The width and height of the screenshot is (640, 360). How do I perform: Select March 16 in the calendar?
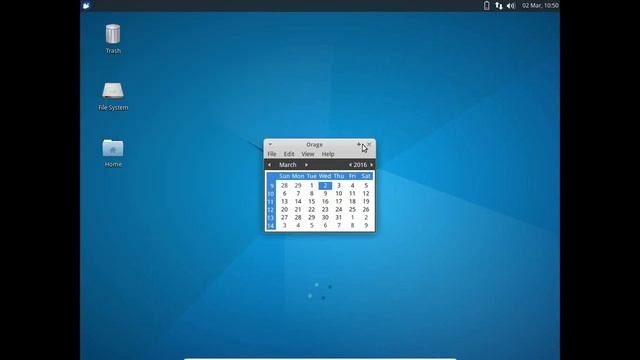tap(325, 201)
